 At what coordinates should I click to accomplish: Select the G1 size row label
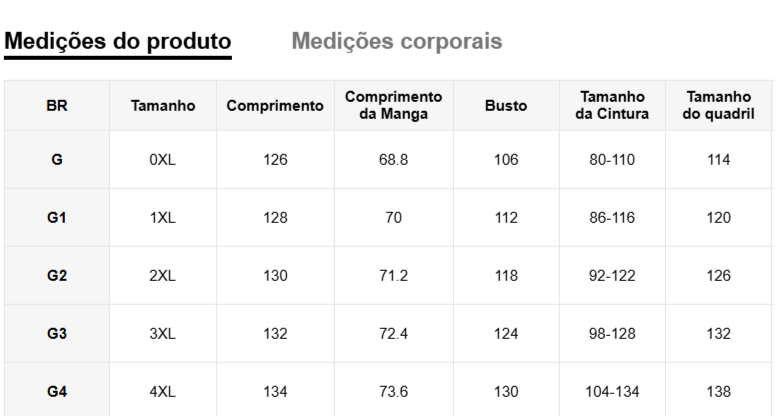[57, 218]
